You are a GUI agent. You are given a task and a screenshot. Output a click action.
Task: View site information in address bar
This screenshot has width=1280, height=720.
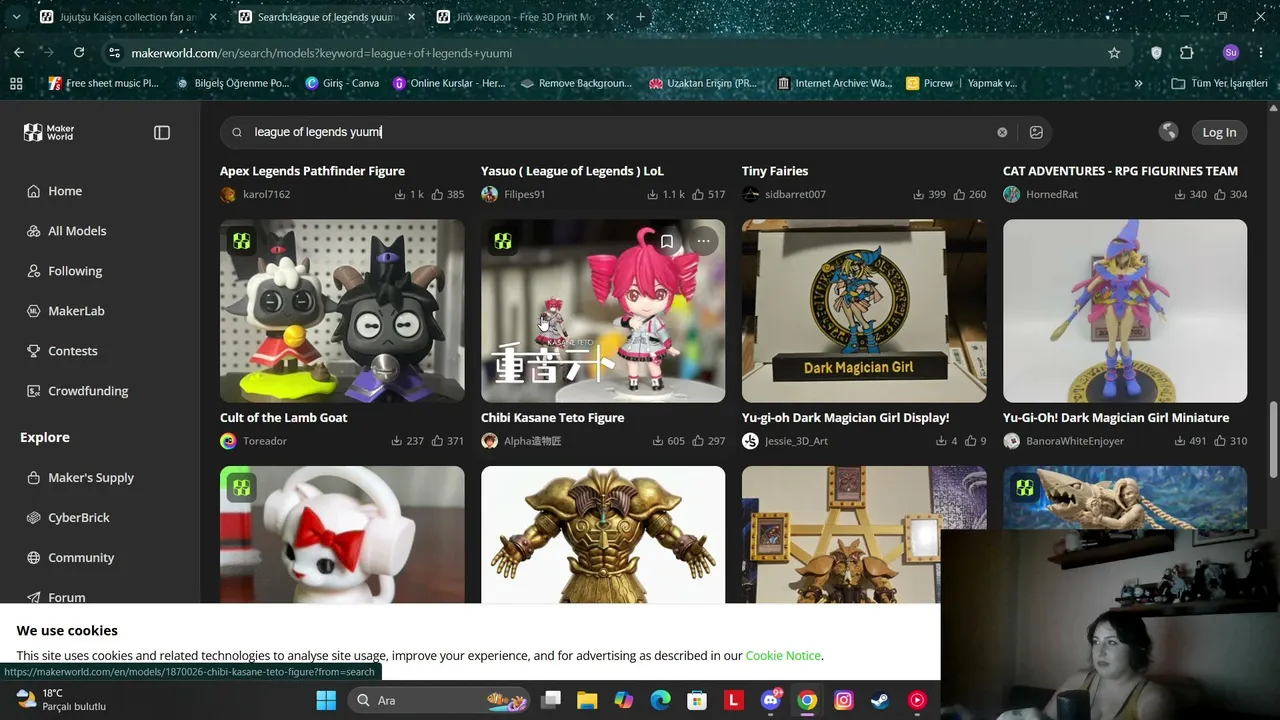[x=114, y=53]
